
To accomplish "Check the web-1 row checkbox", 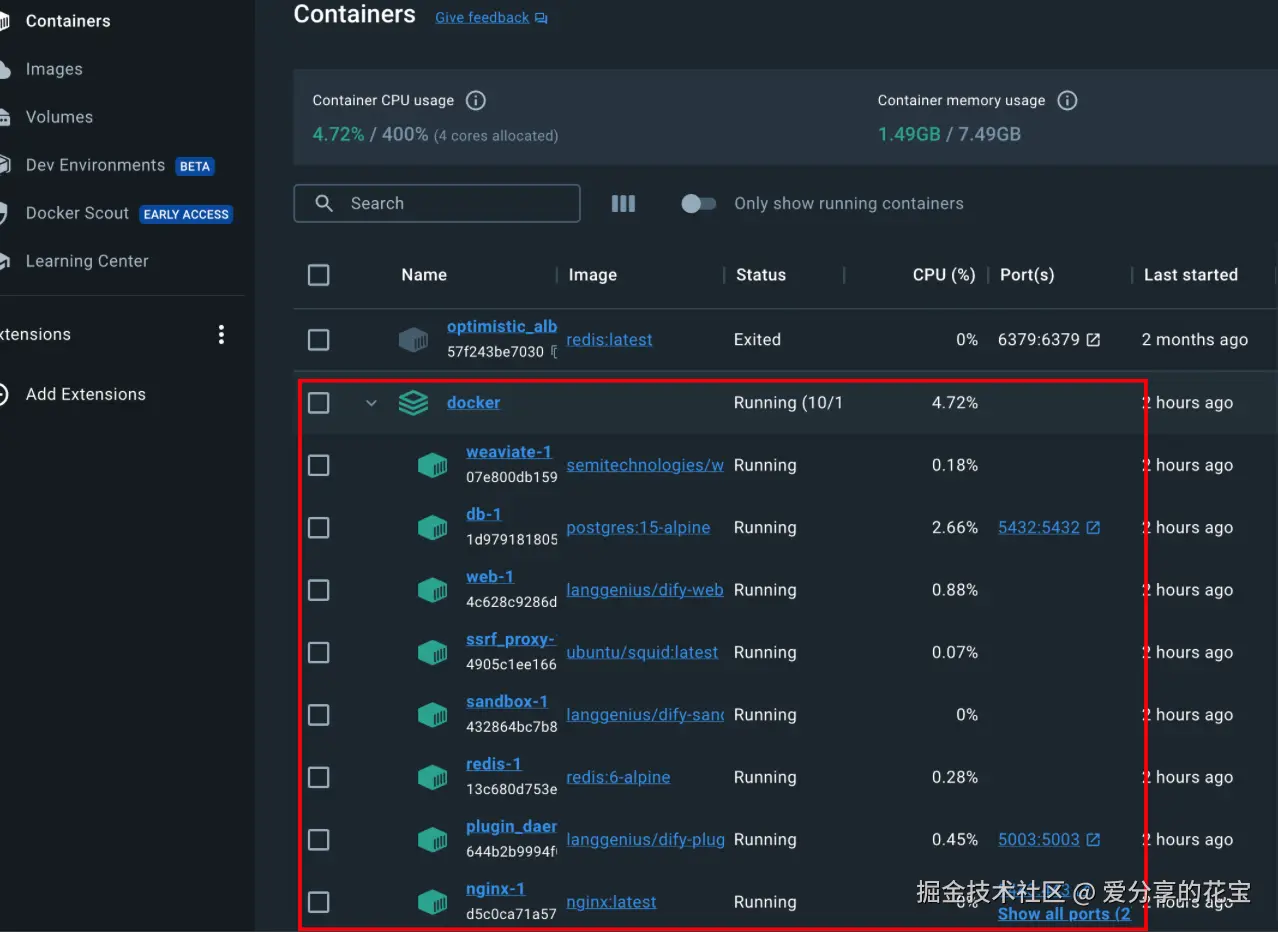I will coord(318,590).
